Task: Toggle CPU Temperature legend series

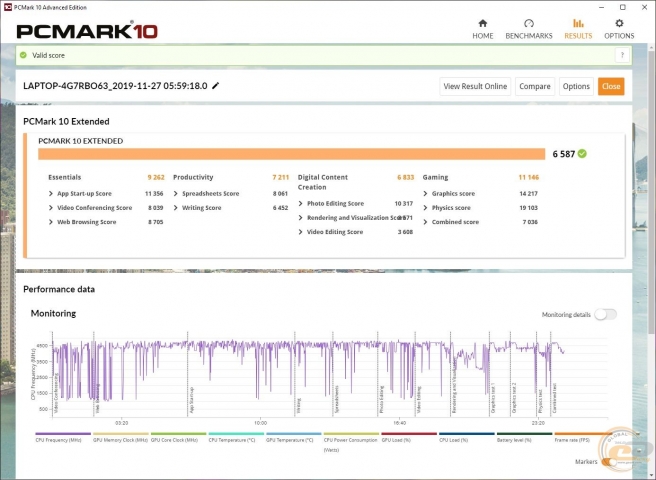Action: 236,438
